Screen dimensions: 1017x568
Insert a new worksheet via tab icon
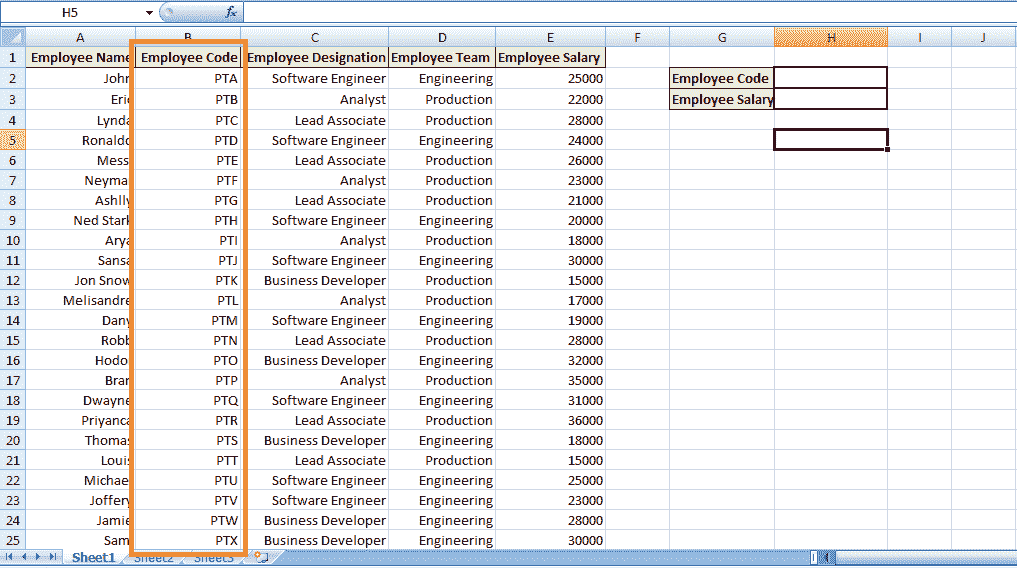[x=261, y=557]
